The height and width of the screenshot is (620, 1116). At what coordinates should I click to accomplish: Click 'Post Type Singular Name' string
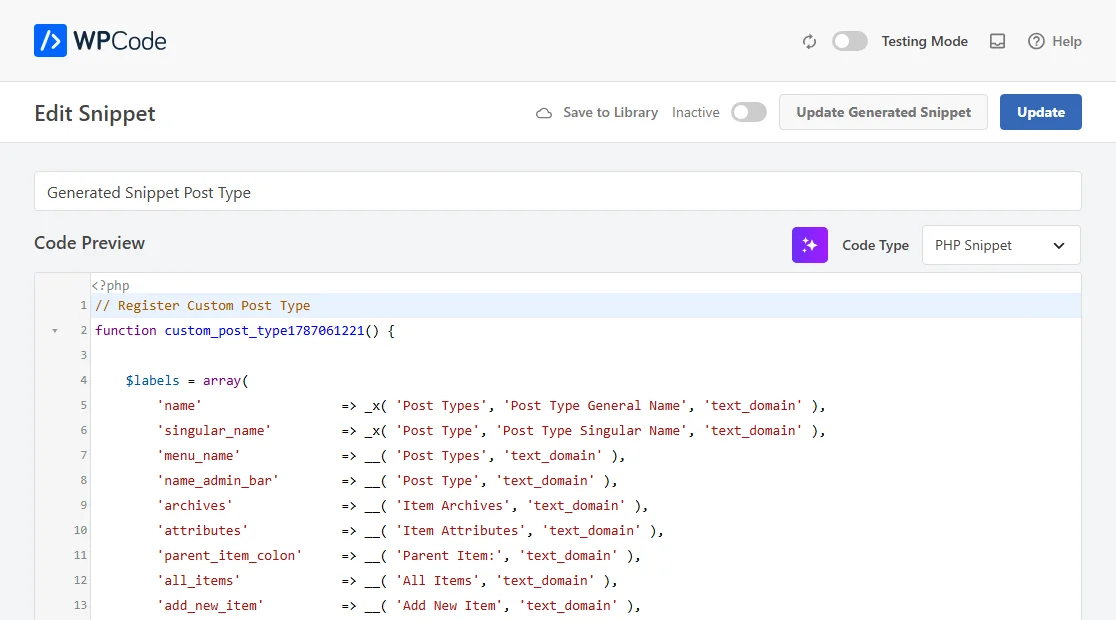591,431
